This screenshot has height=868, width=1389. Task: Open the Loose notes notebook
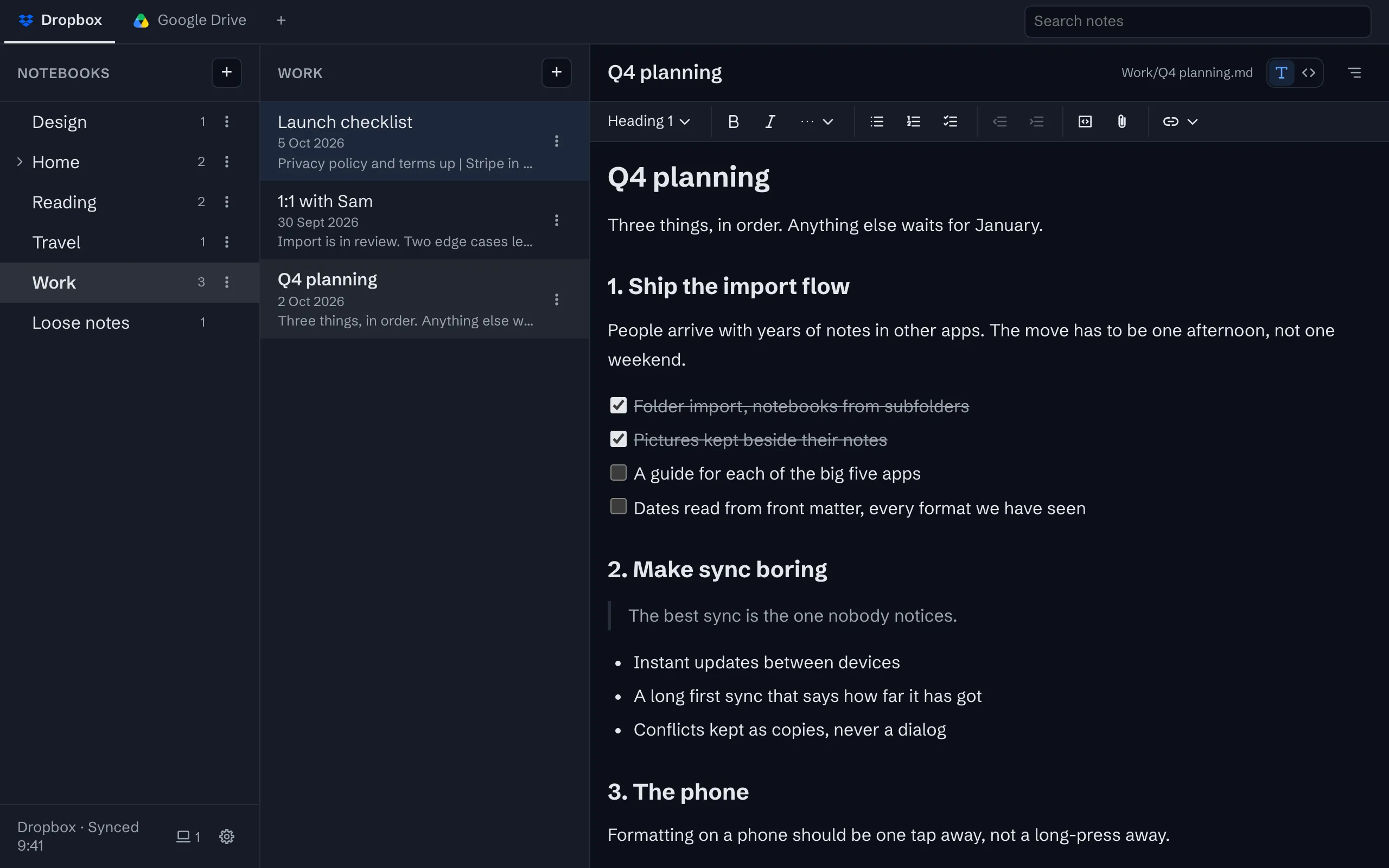[x=130, y=323]
